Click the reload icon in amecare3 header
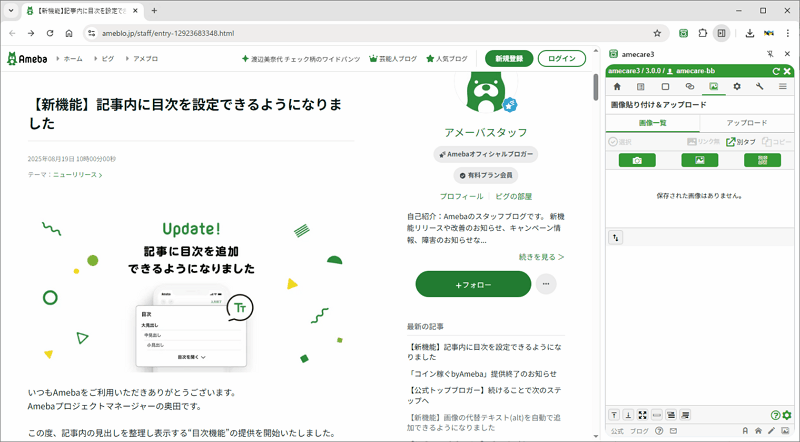Screen dimensions: 800x442 (775, 71)
